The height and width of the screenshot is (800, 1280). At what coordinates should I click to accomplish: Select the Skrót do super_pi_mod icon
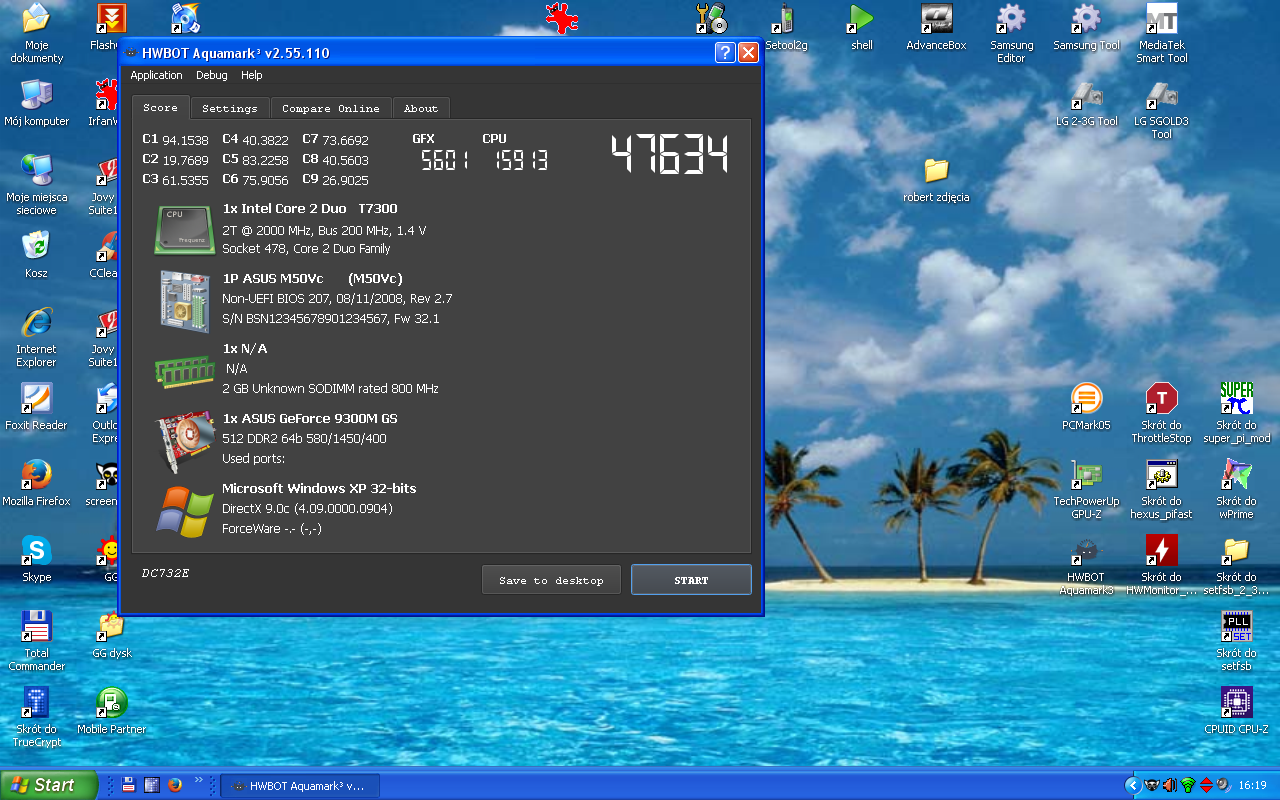[x=1236, y=413]
